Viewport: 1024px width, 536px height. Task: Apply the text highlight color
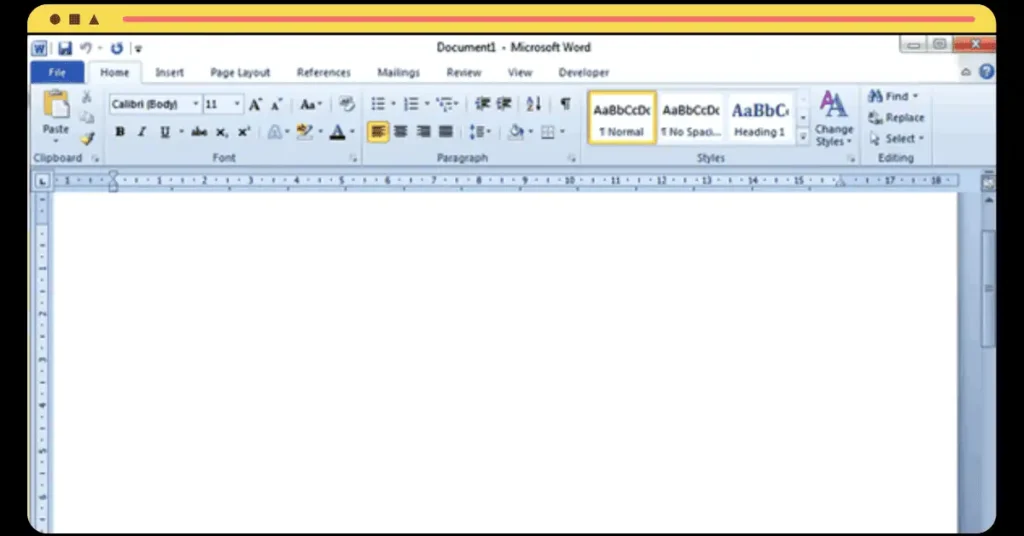click(x=304, y=132)
